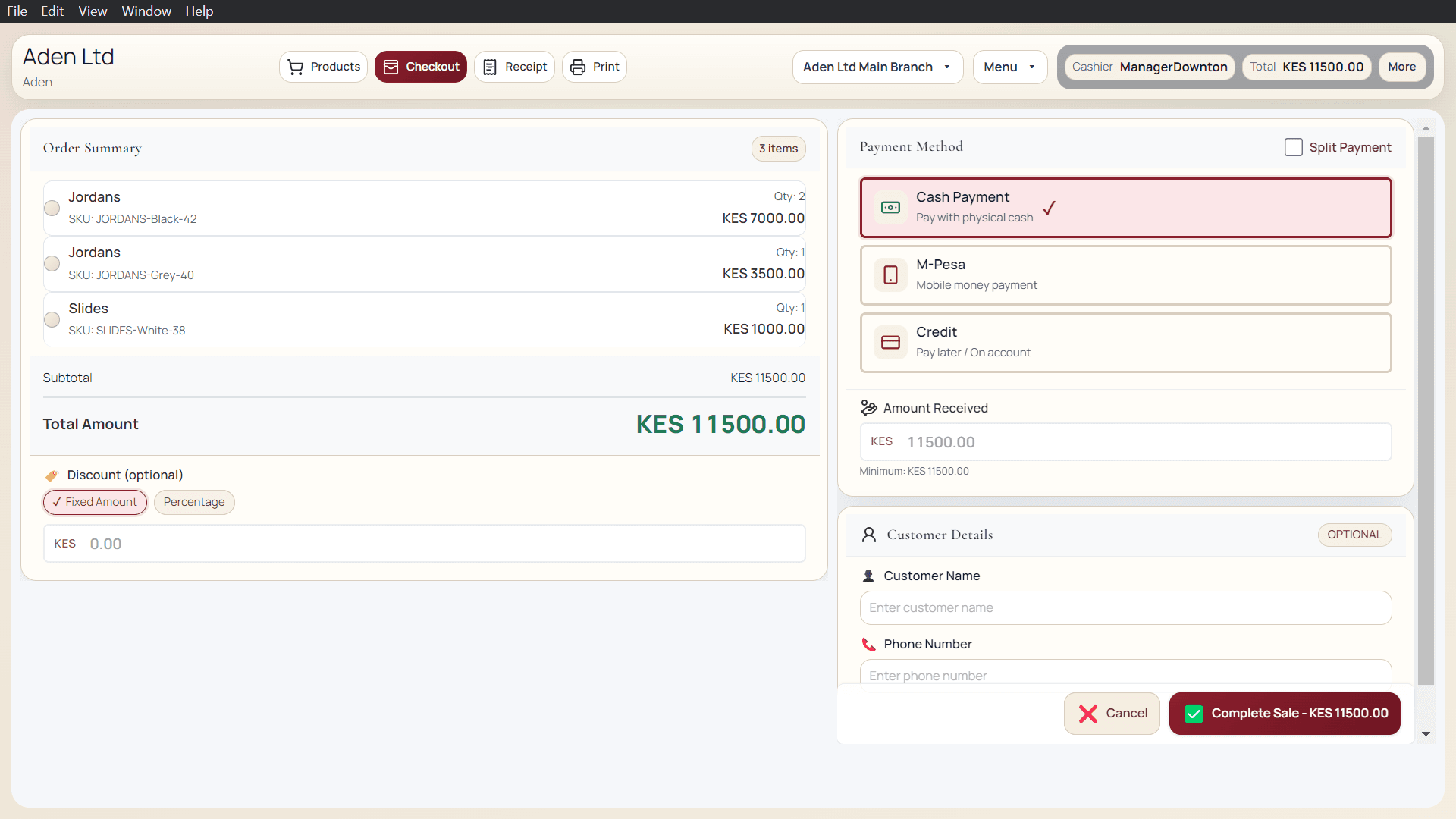Open the Aden Ltd Main Branch dropdown
Screen dimensions: 1456x819
click(x=877, y=67)
